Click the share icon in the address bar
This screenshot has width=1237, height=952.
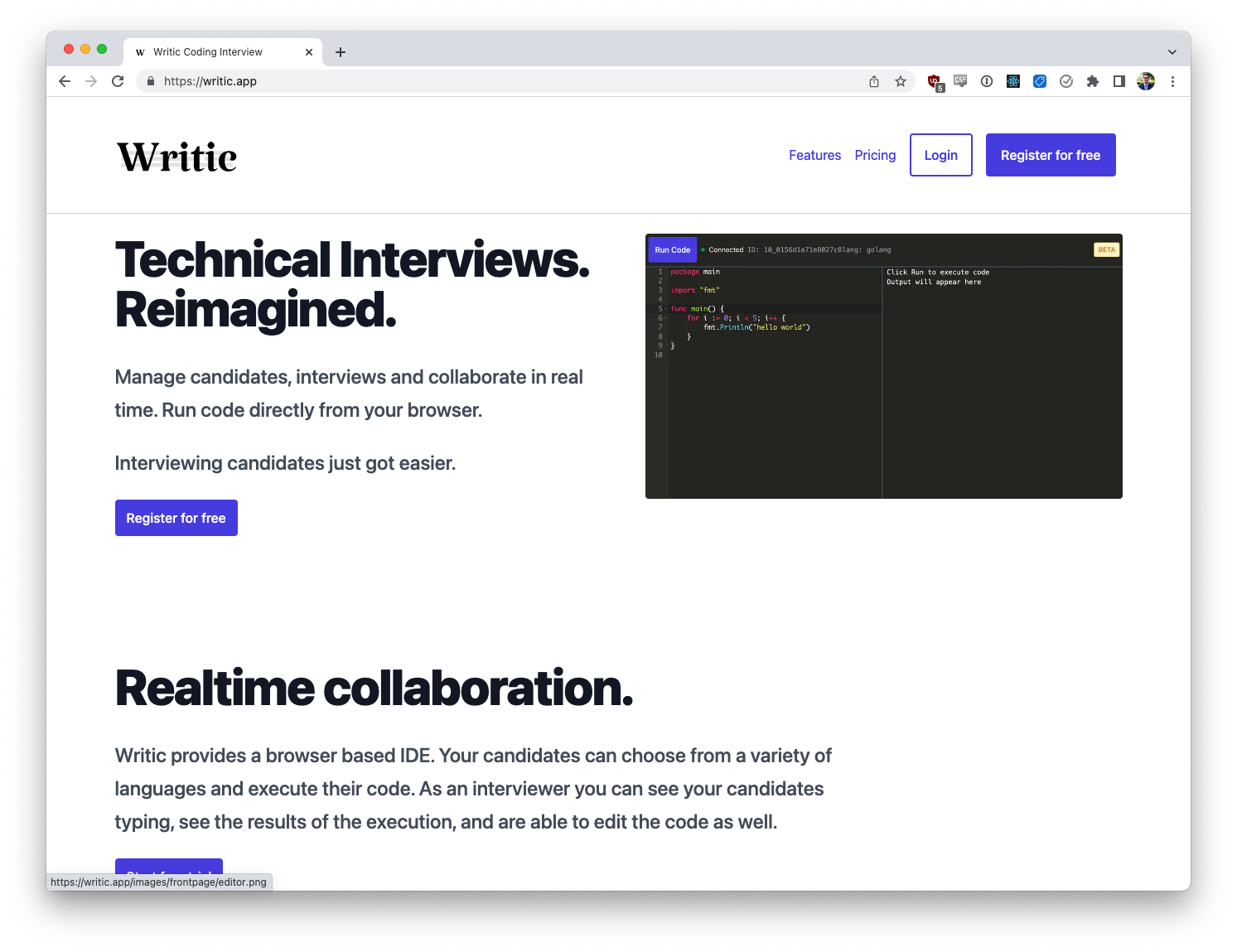click(874, 81)
